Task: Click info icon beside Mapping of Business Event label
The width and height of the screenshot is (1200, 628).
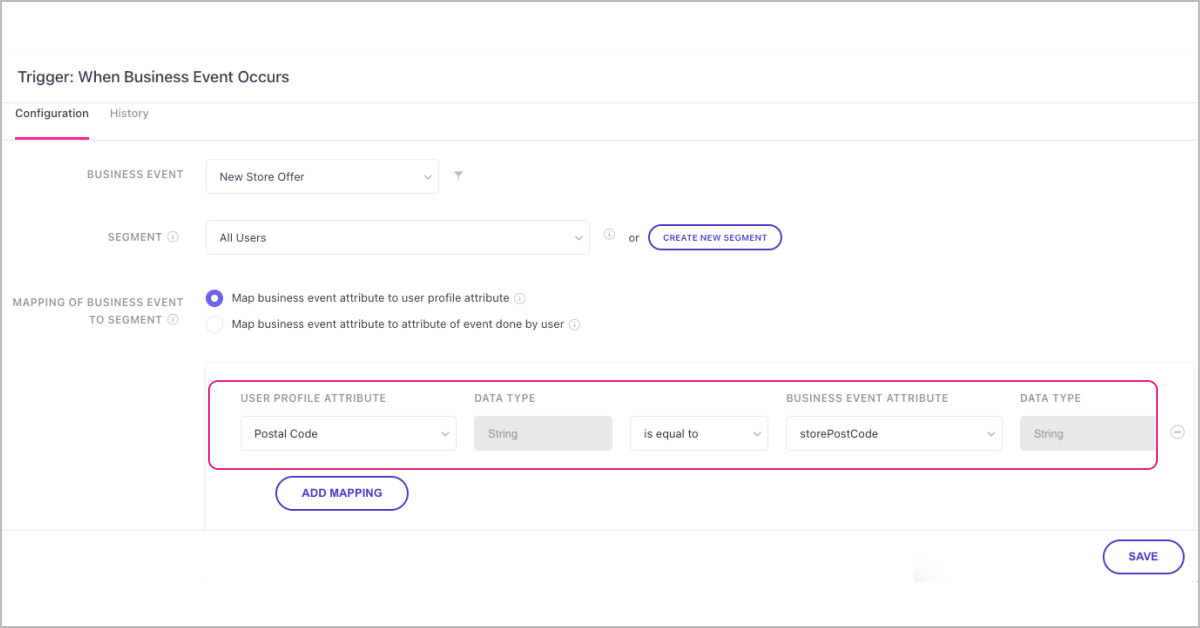Action: (173, 320)
